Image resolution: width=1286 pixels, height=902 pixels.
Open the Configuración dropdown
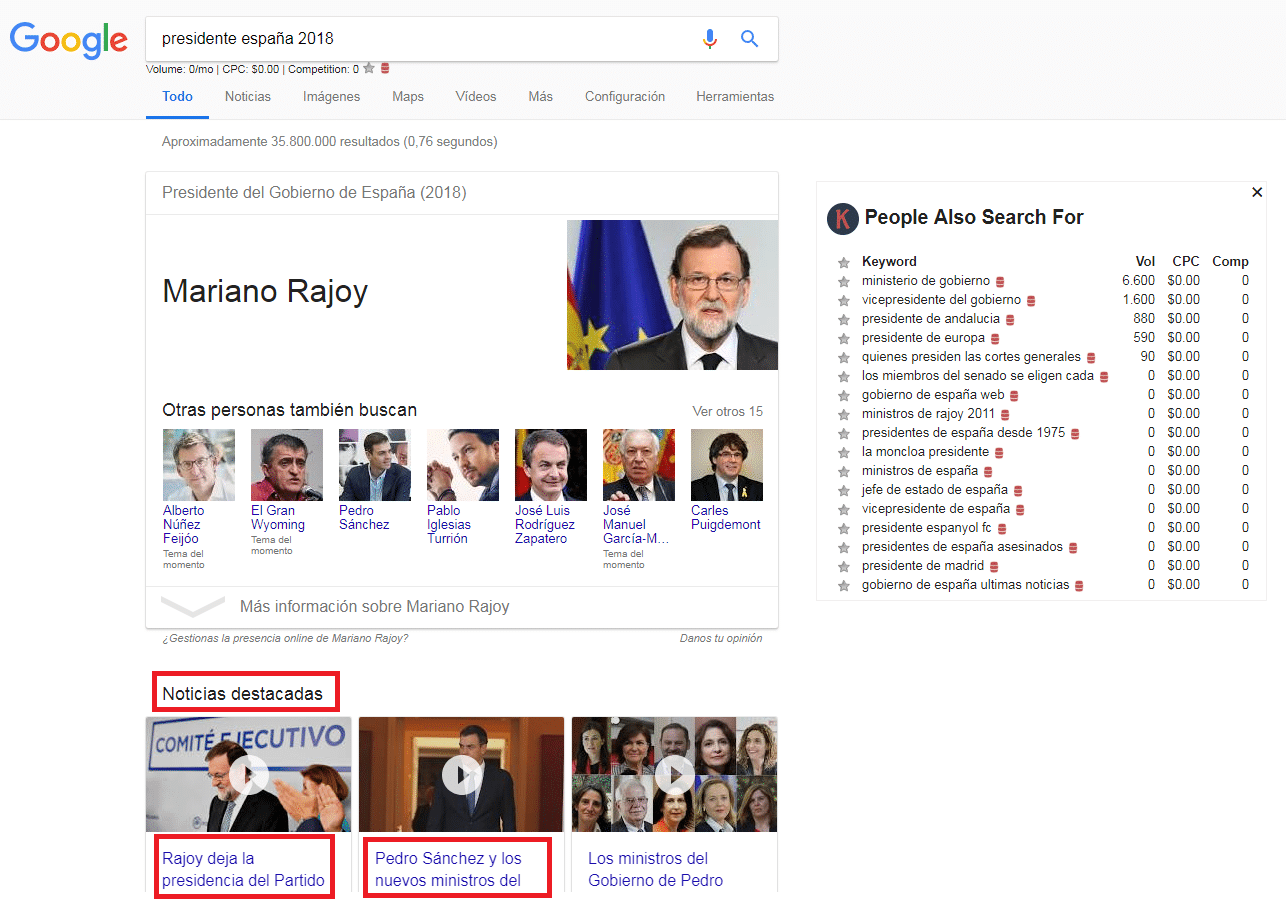coord(625,97)
